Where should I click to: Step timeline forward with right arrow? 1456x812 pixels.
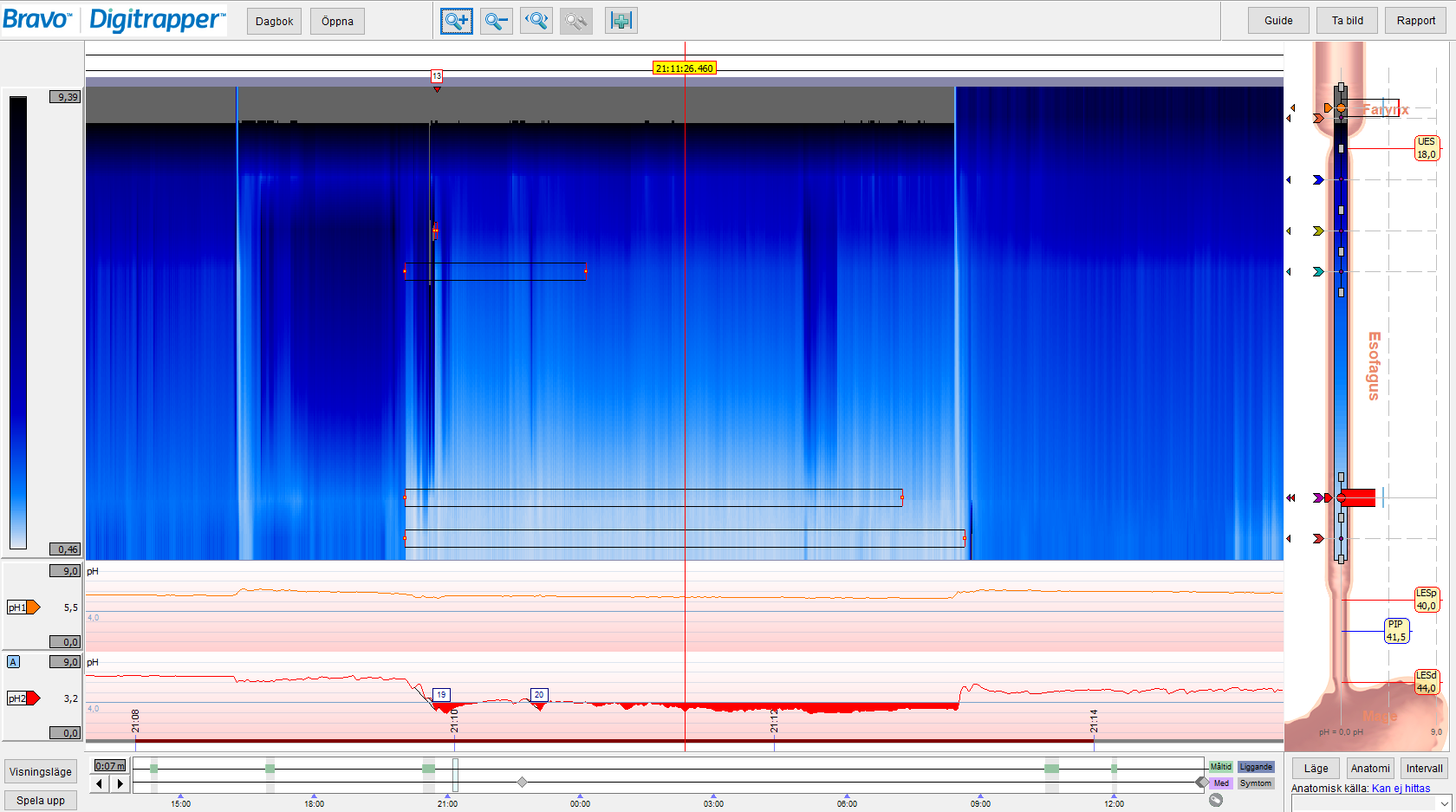click(x=120, y=783)
